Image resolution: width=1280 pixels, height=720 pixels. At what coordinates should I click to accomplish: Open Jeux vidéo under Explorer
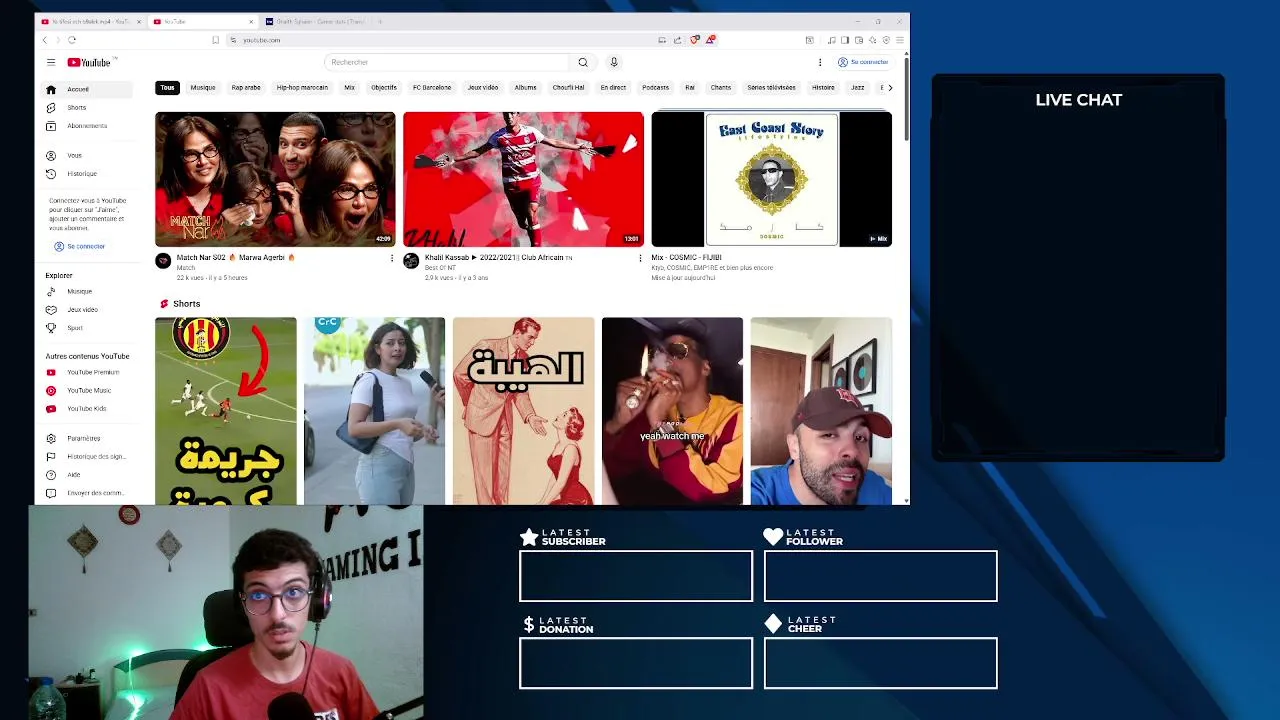tap(87, 310)
